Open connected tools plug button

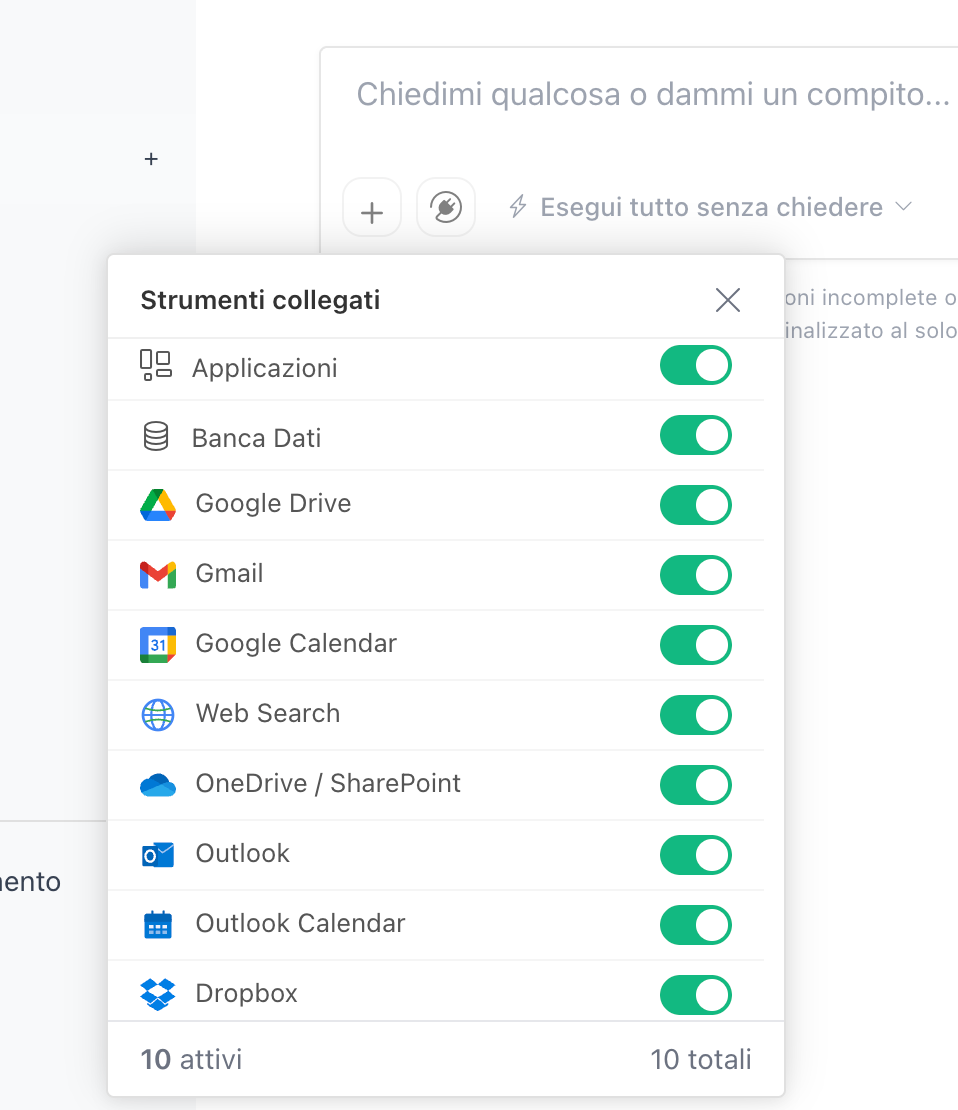[446, 207]
